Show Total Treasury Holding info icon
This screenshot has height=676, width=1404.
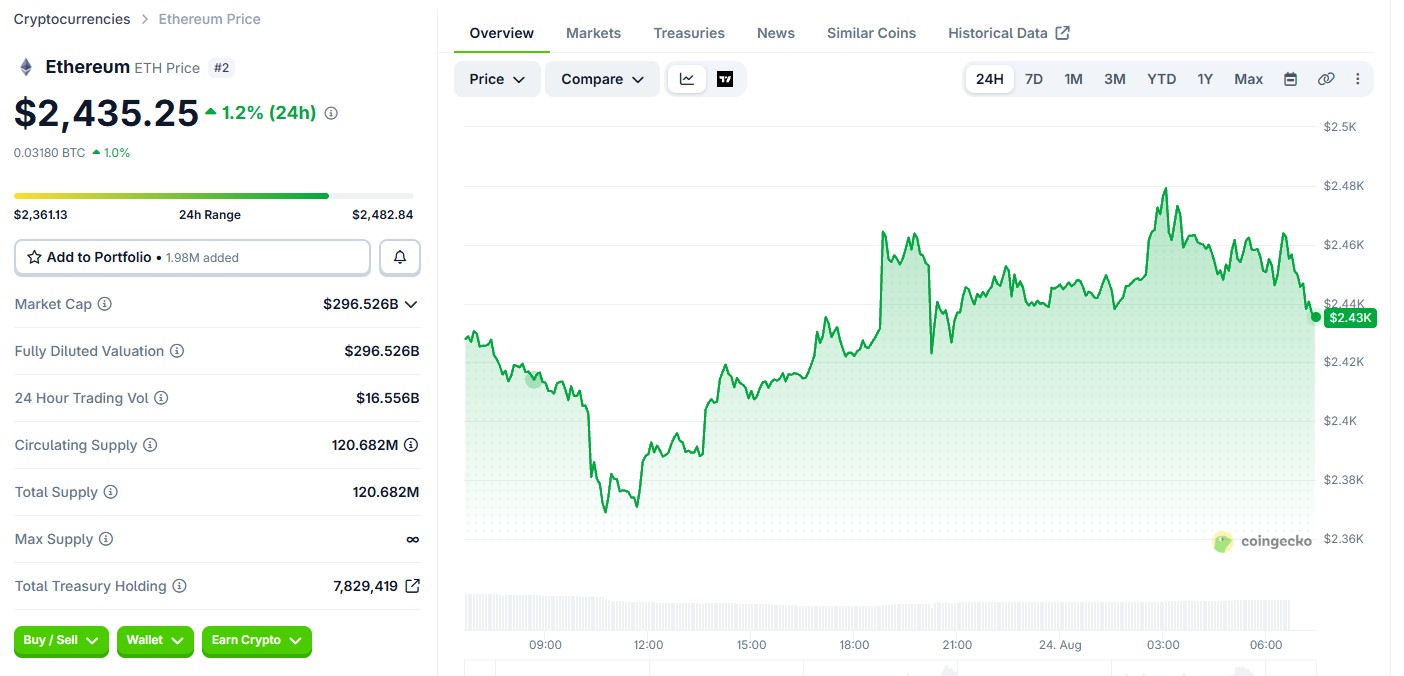(x=179, y=586)
